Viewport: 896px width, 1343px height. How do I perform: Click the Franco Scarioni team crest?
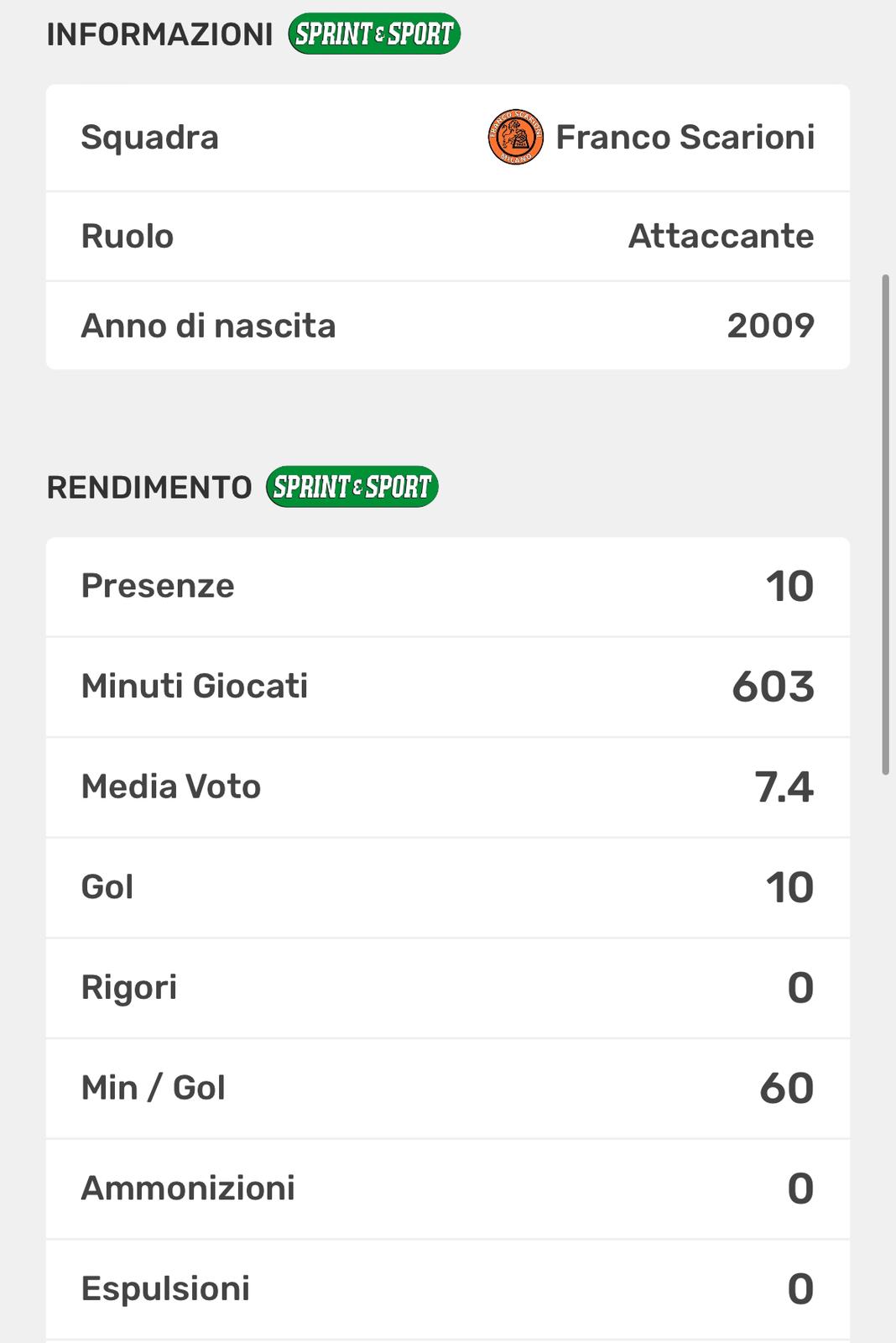click(x=515, y=137)
